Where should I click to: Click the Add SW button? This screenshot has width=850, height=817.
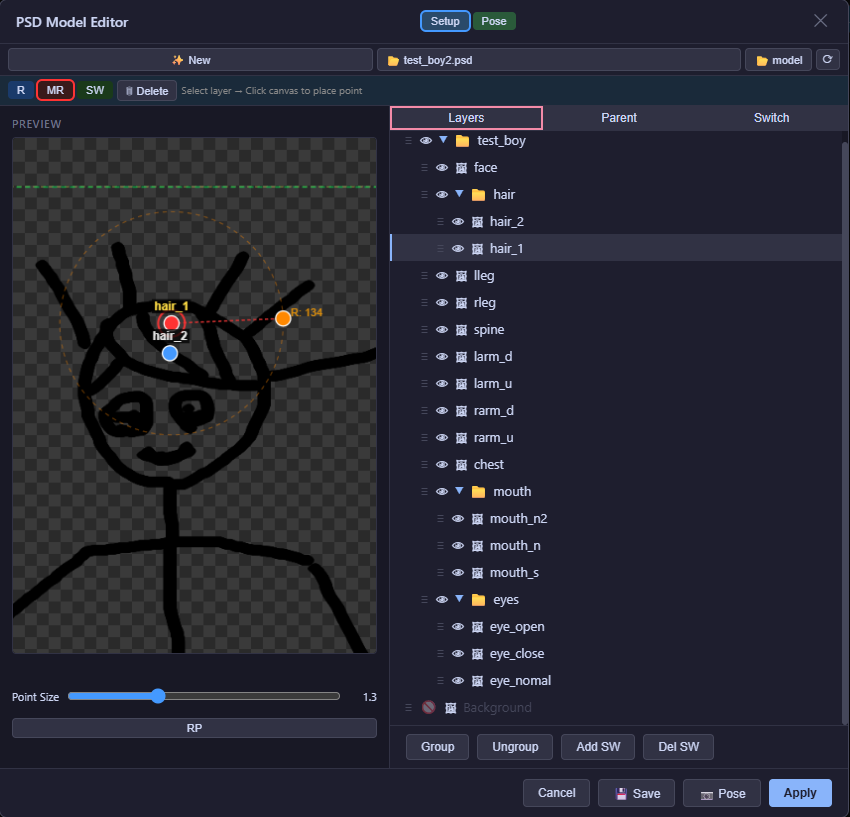coord(598,747)
